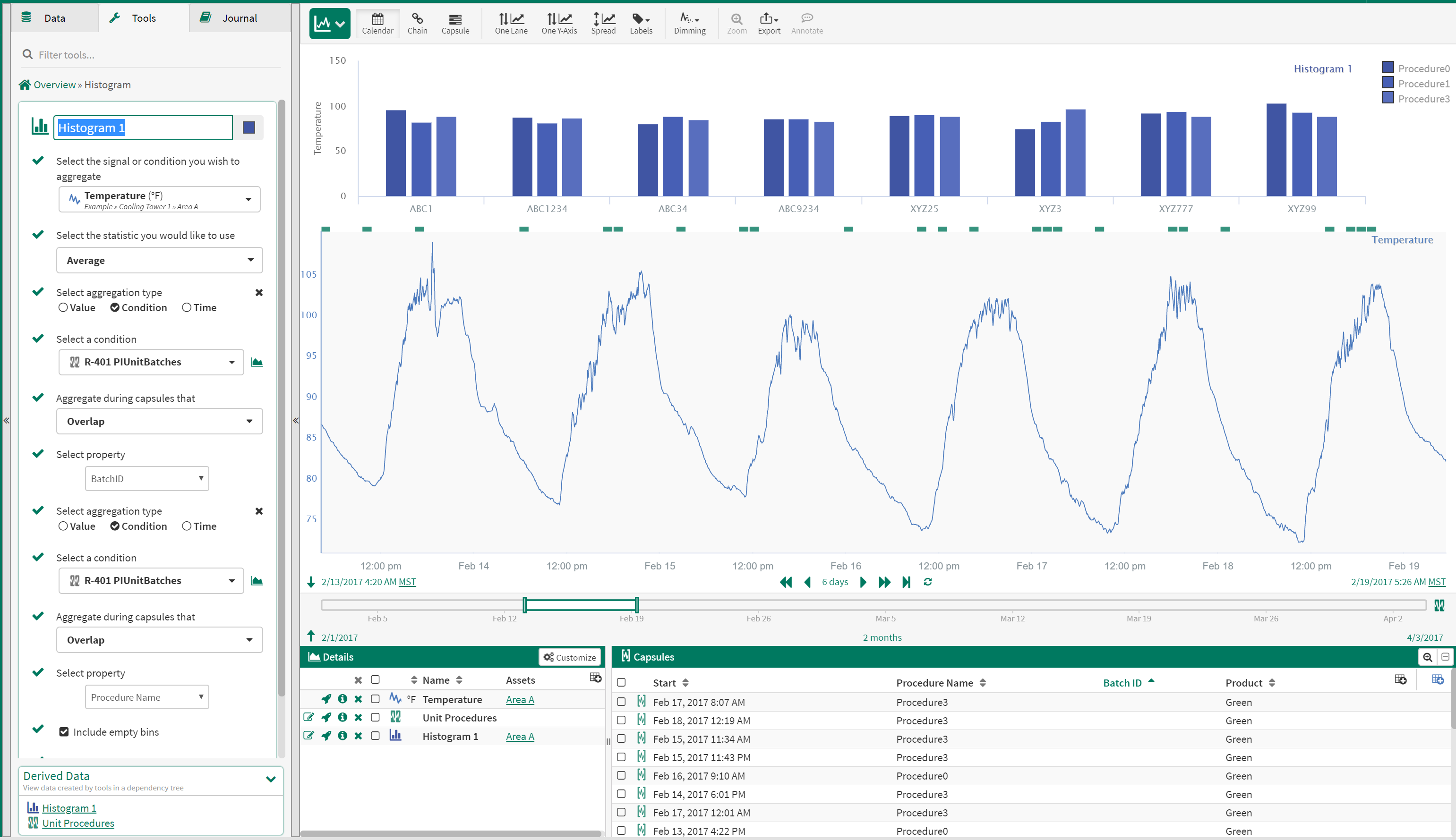Select the first Time aggregation radio button
Viewport: 1456px width, 840px height.
[x=187, y=307]
